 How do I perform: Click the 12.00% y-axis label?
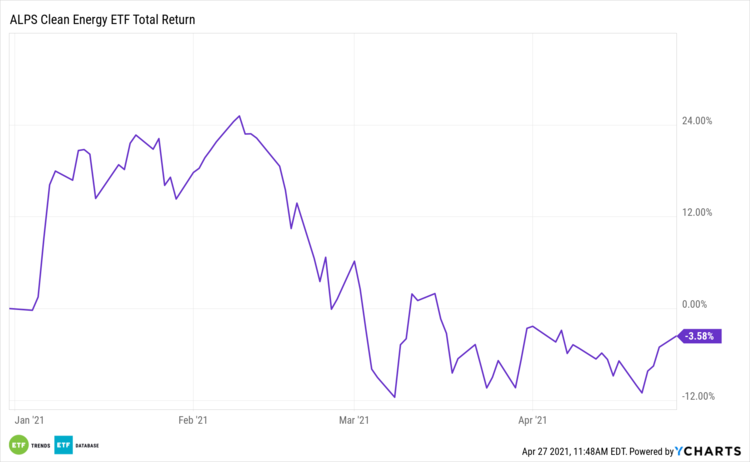(696, 213)
